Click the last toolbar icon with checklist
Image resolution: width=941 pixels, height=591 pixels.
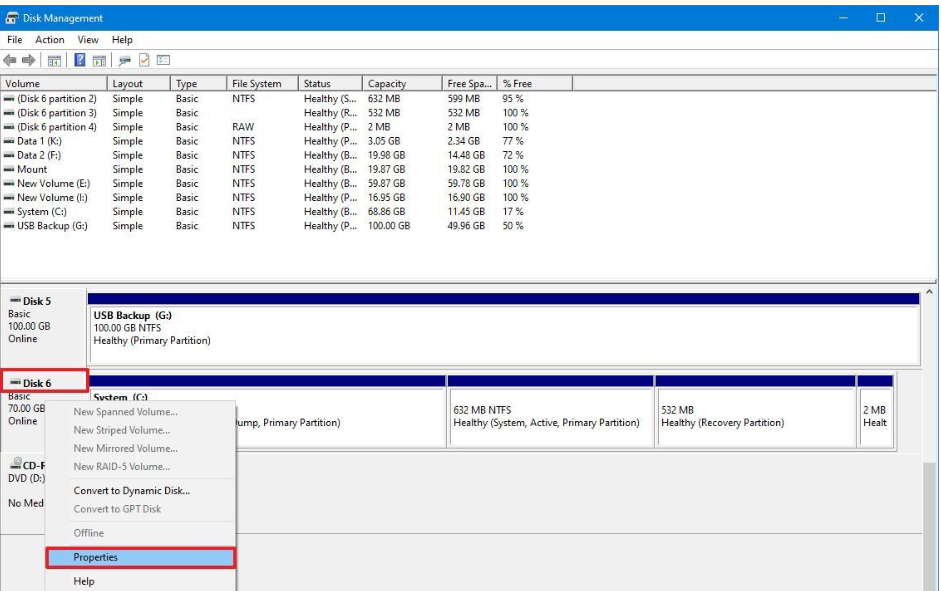tap(163, 61)
